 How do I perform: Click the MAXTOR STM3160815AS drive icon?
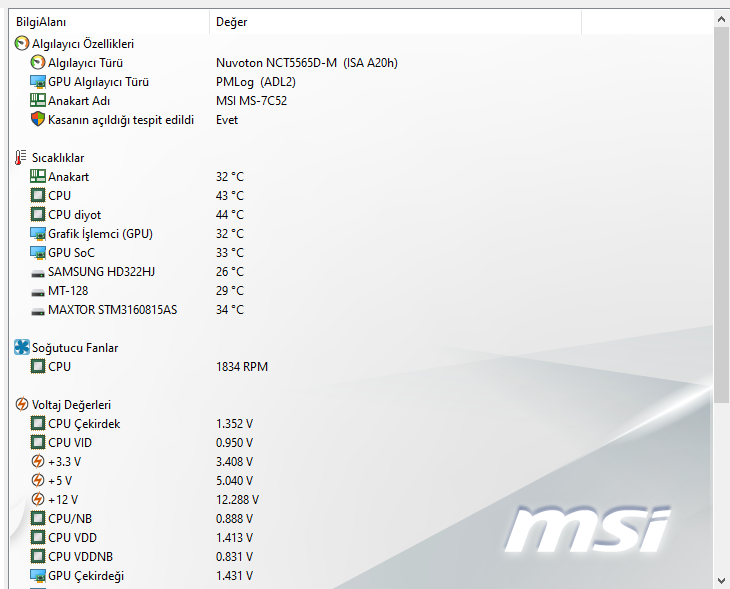[38, 311]
